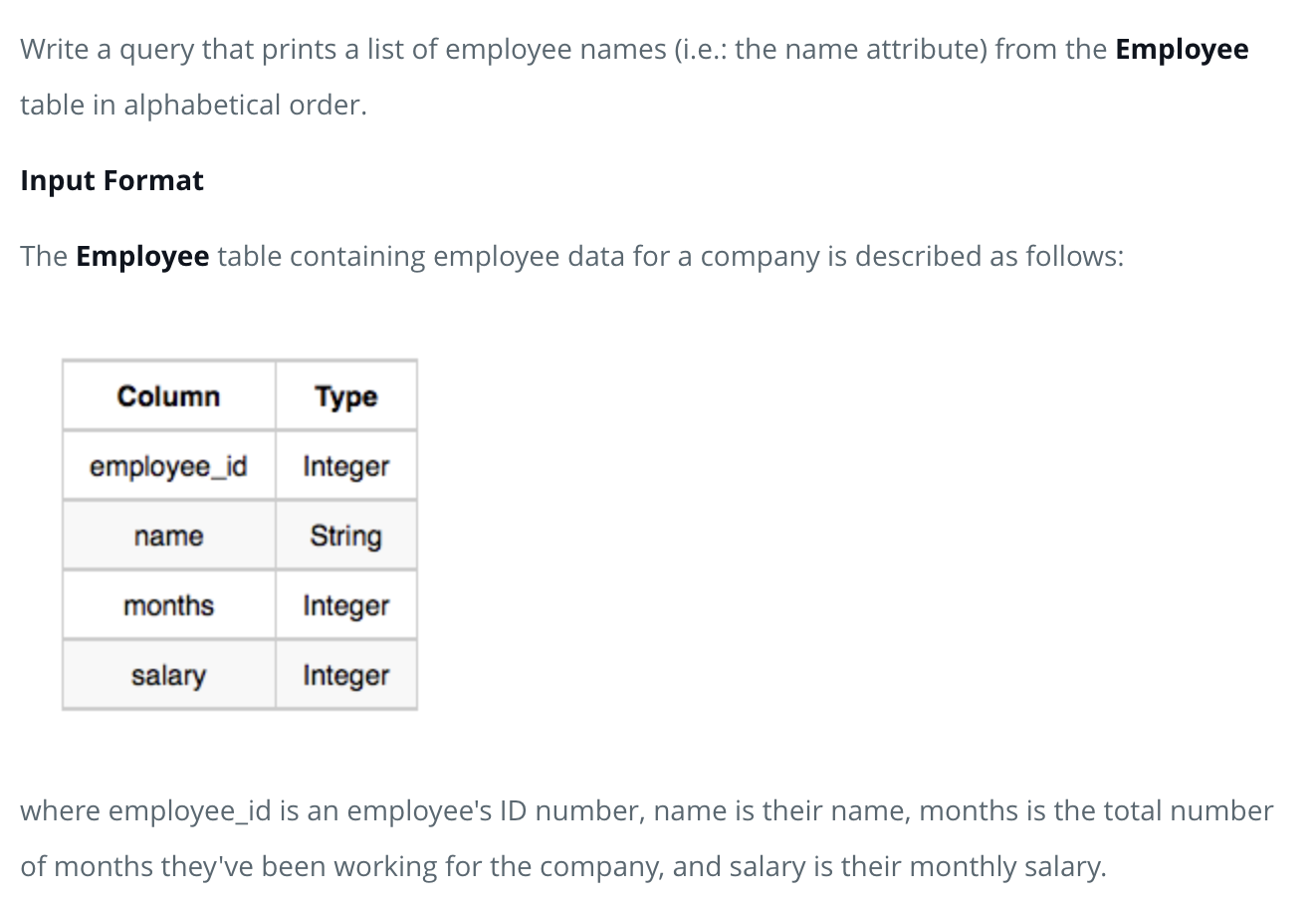Click the Type header cell
1316x902 pixels.
click(345, 395)
